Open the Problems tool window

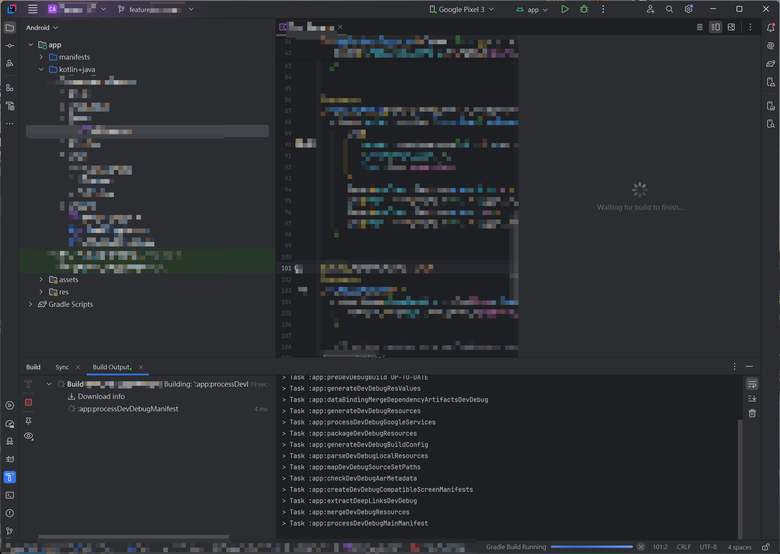pos(9,513)
